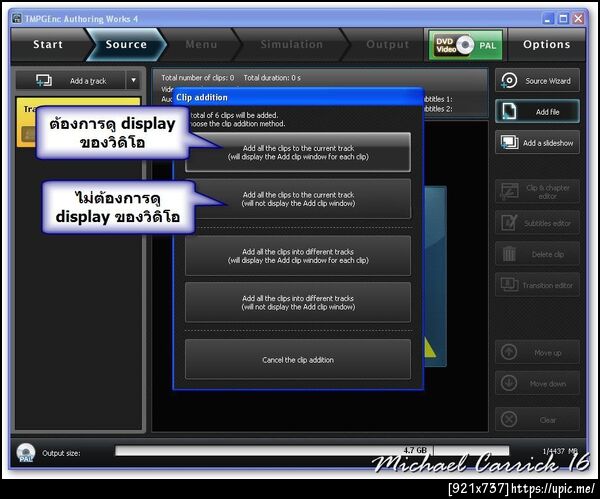
Task: Click the Add a track button
Action: pyautogui.click(x=70, y=81)
